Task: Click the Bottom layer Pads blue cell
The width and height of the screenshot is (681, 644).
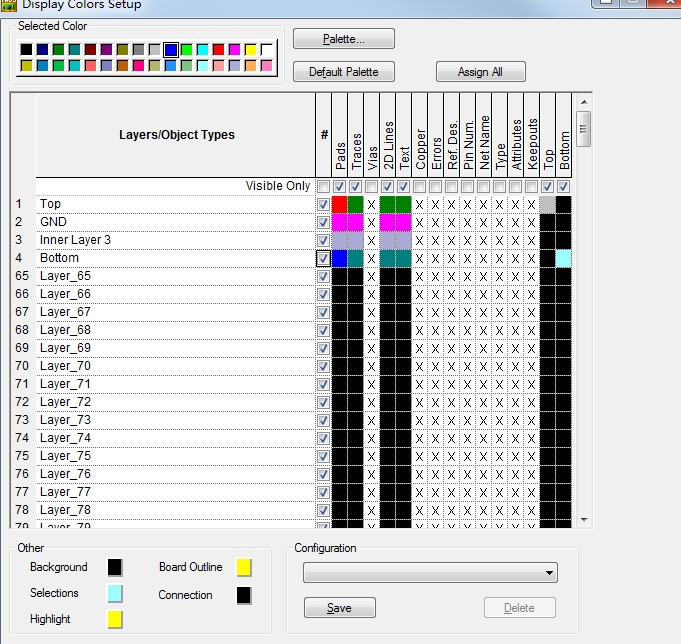Action: click(x=339, y=258)
